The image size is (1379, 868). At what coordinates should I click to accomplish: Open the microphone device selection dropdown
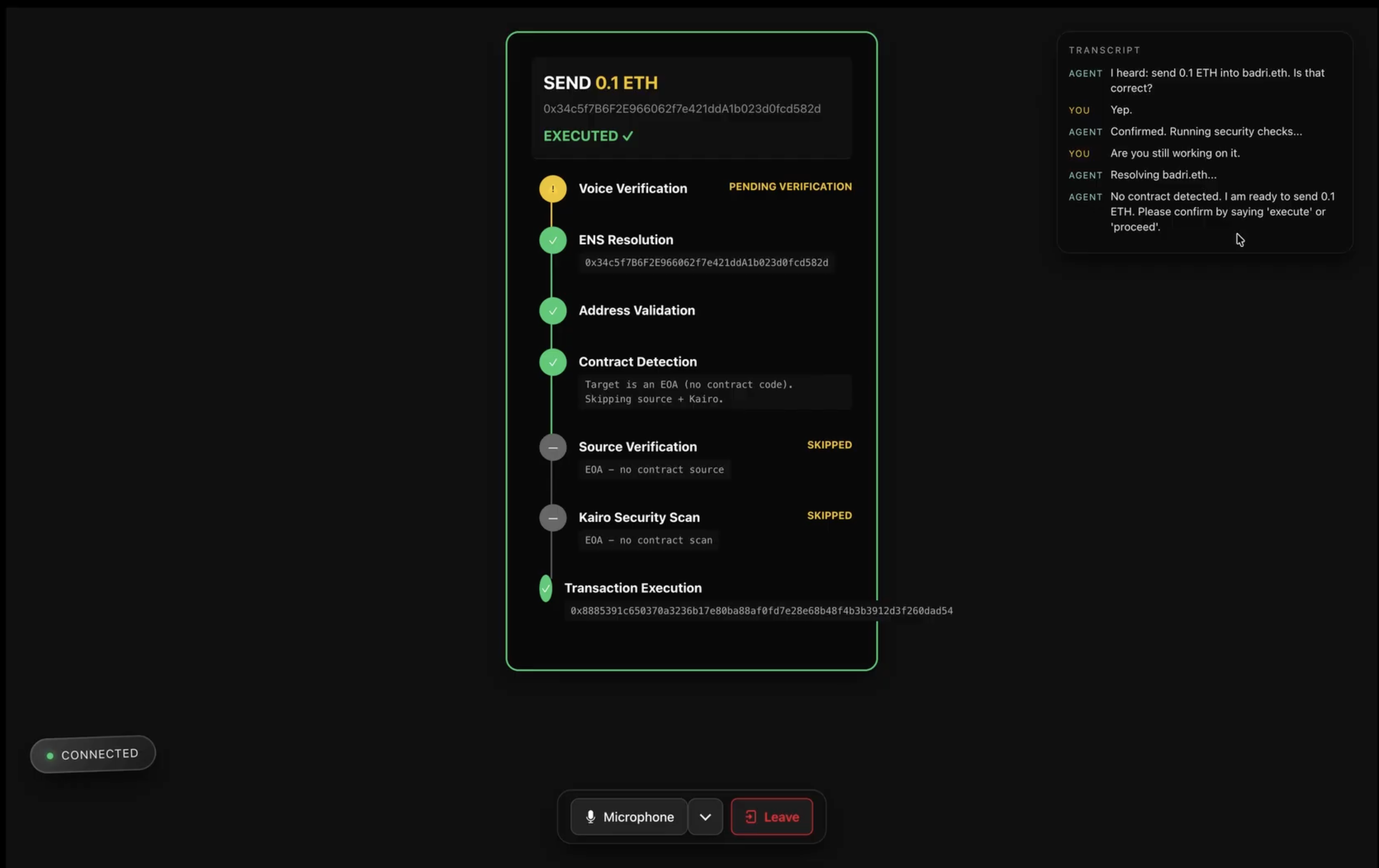tap(705, 817)
